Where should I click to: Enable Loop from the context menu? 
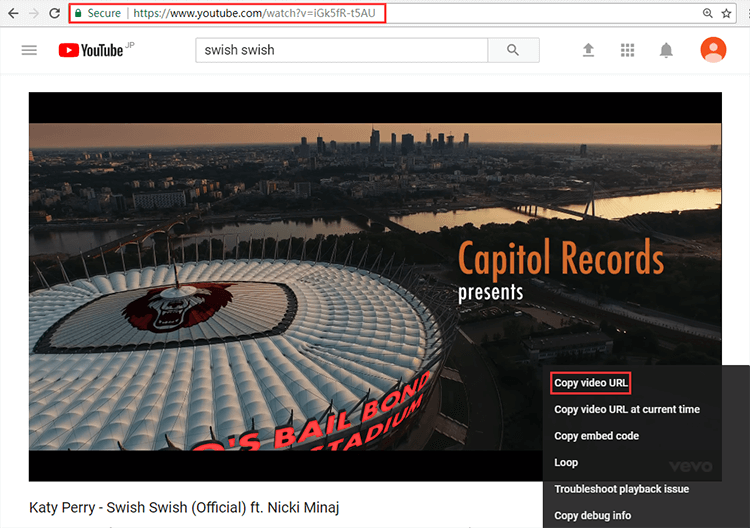tap(566, 462)
